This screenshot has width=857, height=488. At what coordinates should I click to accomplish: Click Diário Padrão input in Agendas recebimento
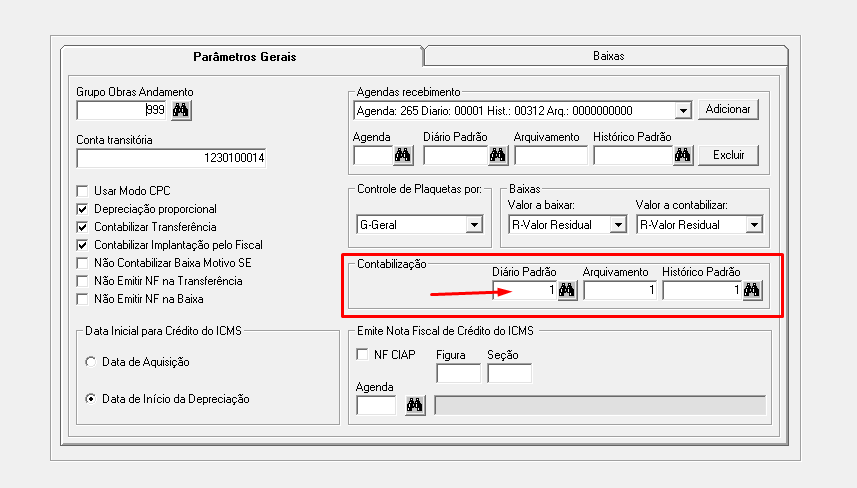(456, 155)
